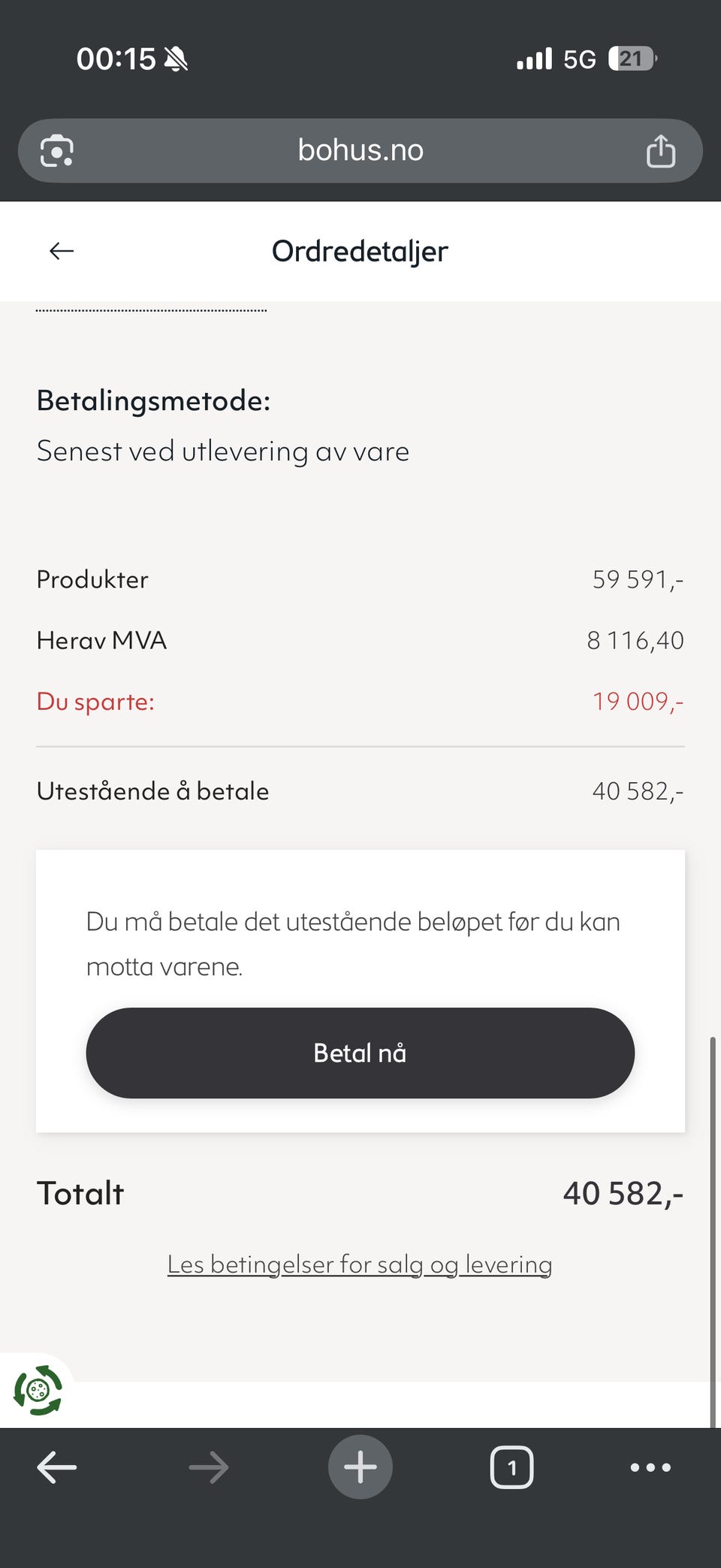Tap the battery indicator showing 21
The image size is (721, 1568).
point(632,59)
